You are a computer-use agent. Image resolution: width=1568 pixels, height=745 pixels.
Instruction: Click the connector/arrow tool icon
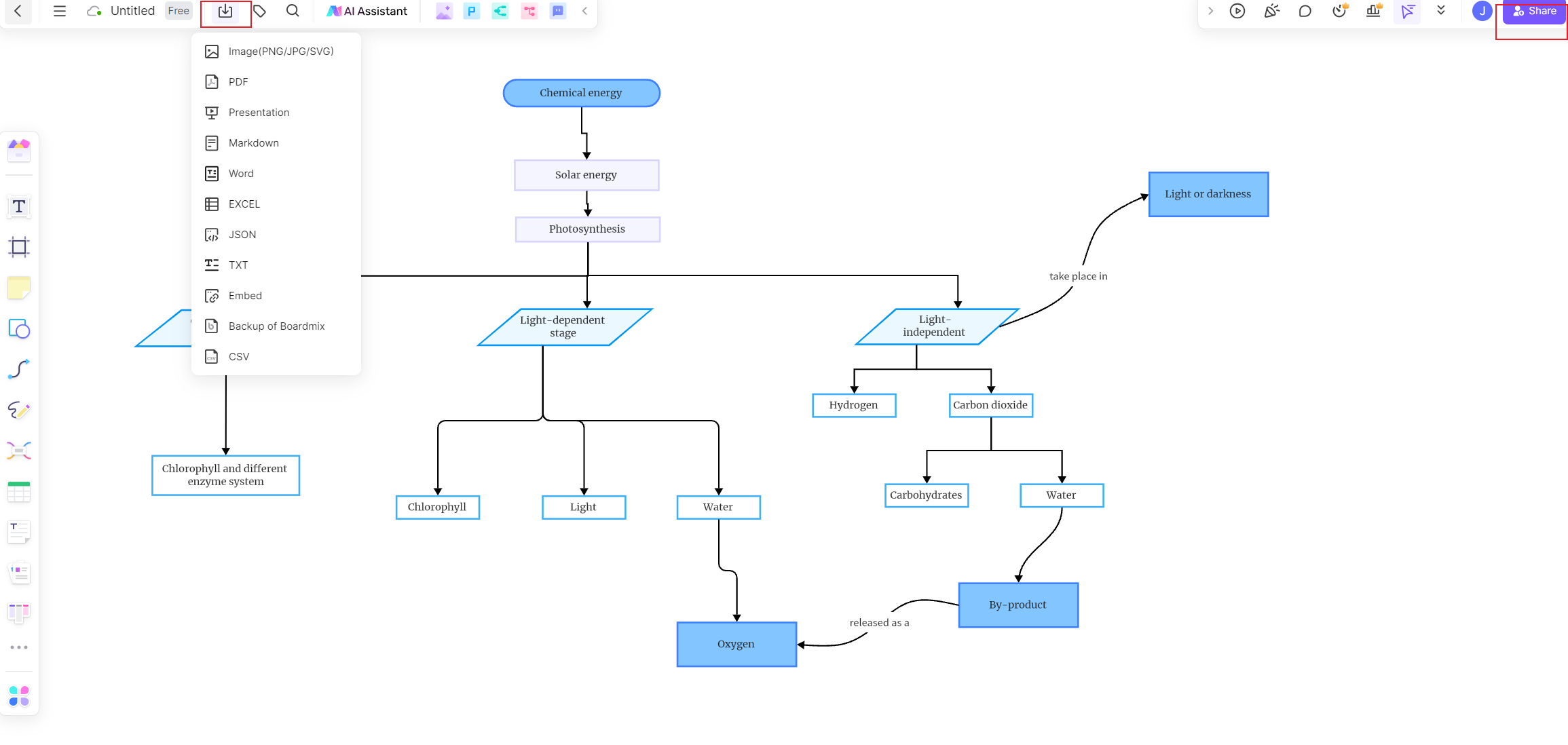coord(19,369)
